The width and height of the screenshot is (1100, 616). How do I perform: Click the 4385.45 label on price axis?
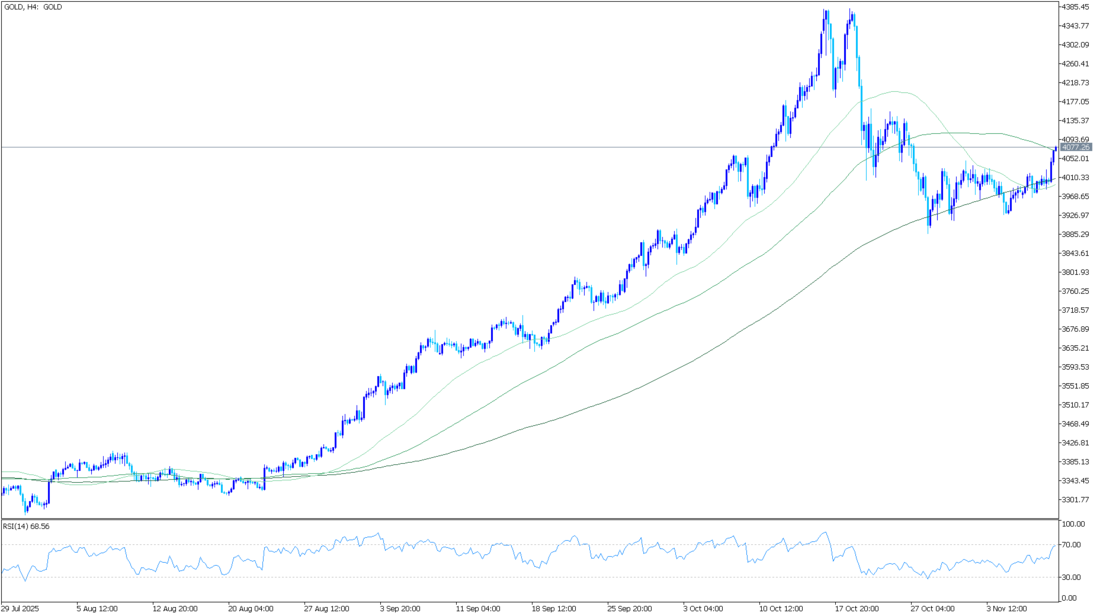pos(1076,6)
